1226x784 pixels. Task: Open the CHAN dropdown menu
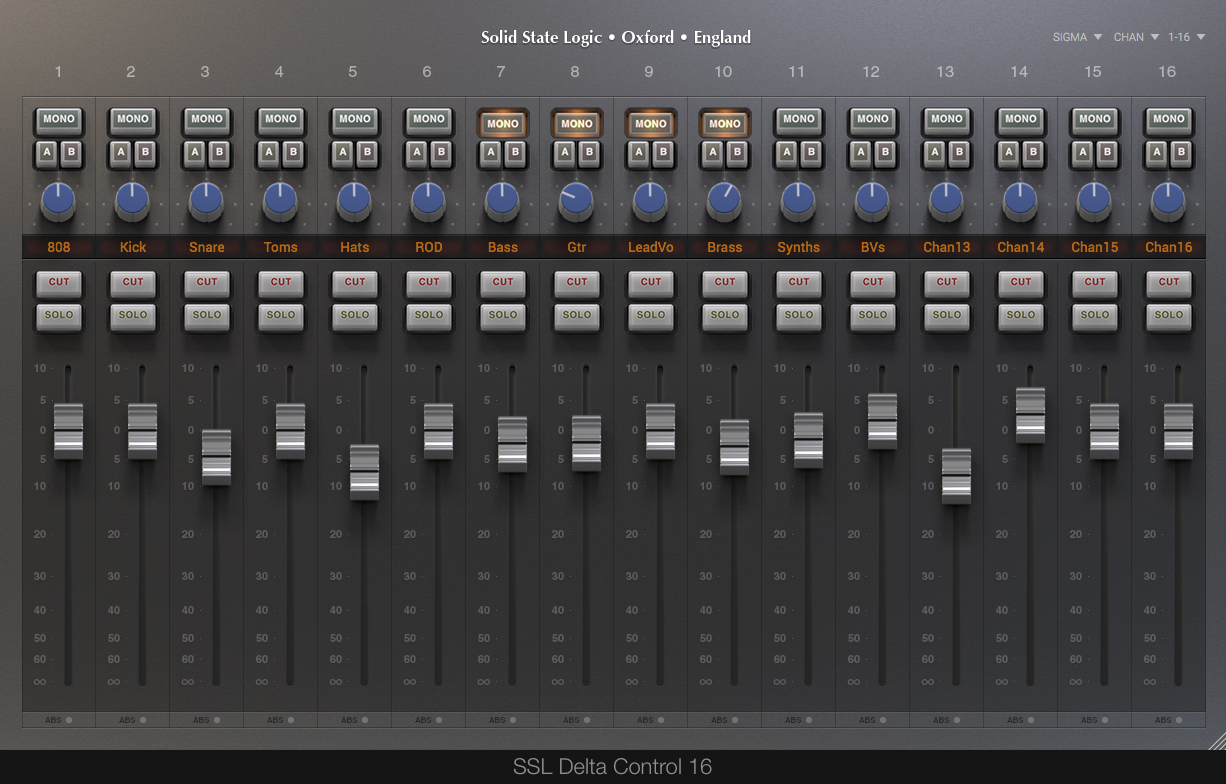click(1136, 37)
